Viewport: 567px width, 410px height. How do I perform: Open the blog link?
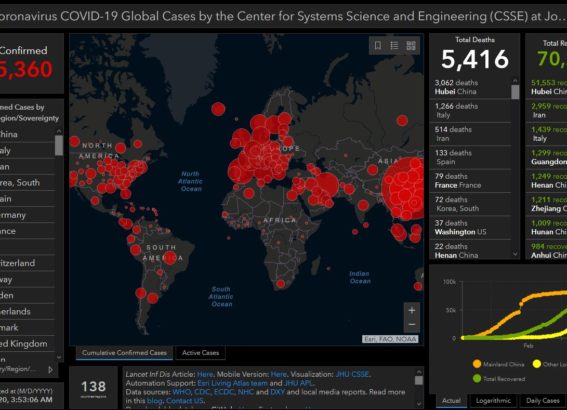click(x=154, y=401)
